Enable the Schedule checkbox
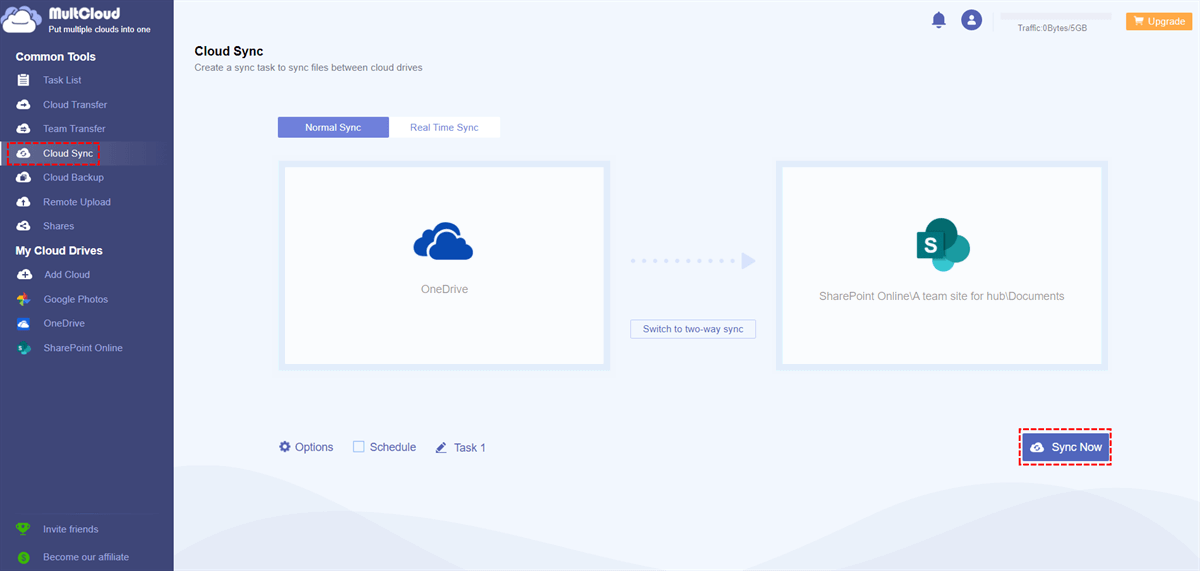This screenshot has width=1200, height=571. click(358, 447)
